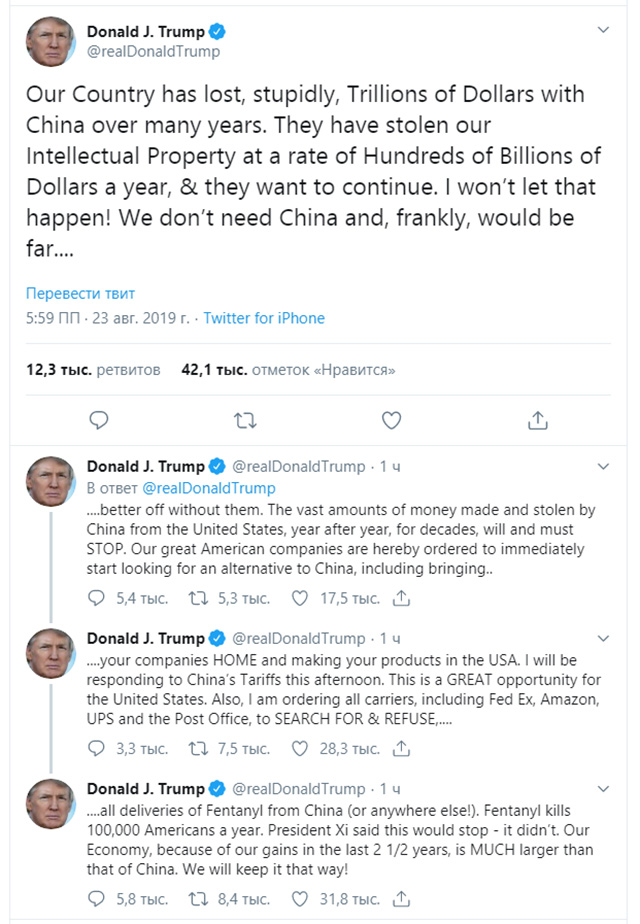Reply to the main Trump tweet
The height and width of the screenshot is (924, 640).
[x=98, y=420]
